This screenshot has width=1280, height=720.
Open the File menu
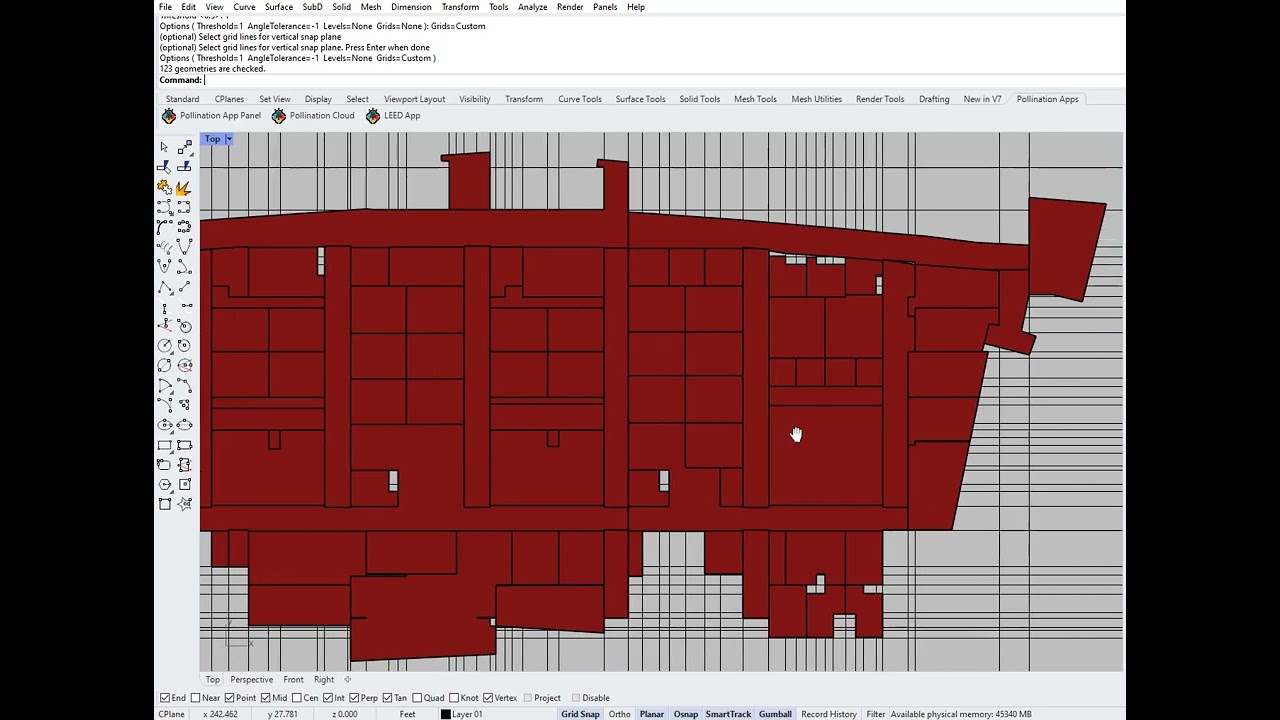coord(165,7)
